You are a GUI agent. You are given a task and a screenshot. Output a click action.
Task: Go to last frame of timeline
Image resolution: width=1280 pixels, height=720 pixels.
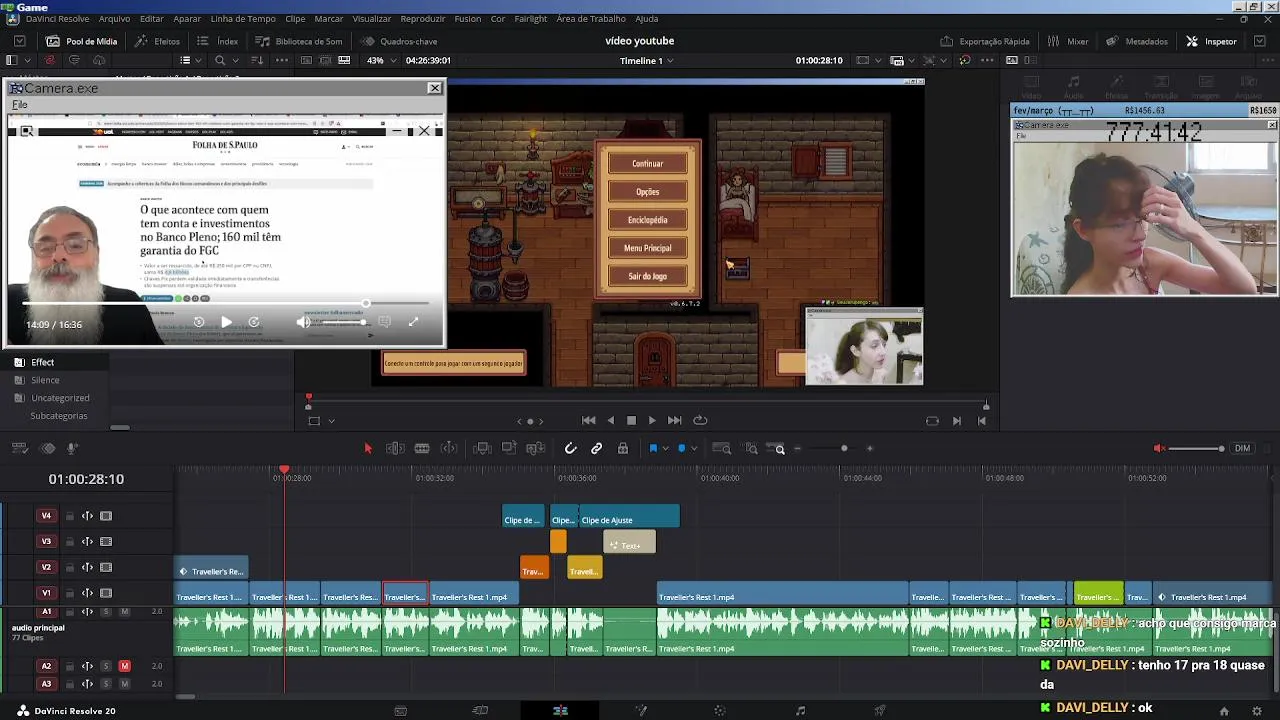tap(674, 421)
